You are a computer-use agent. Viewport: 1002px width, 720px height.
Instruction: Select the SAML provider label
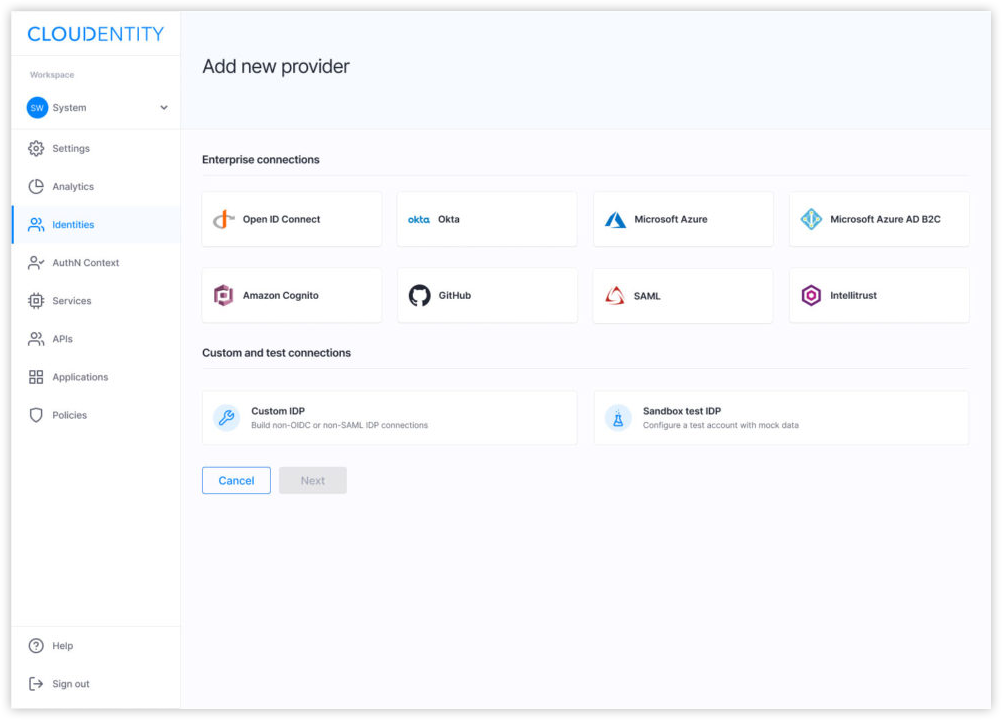(x=647, y=296)
